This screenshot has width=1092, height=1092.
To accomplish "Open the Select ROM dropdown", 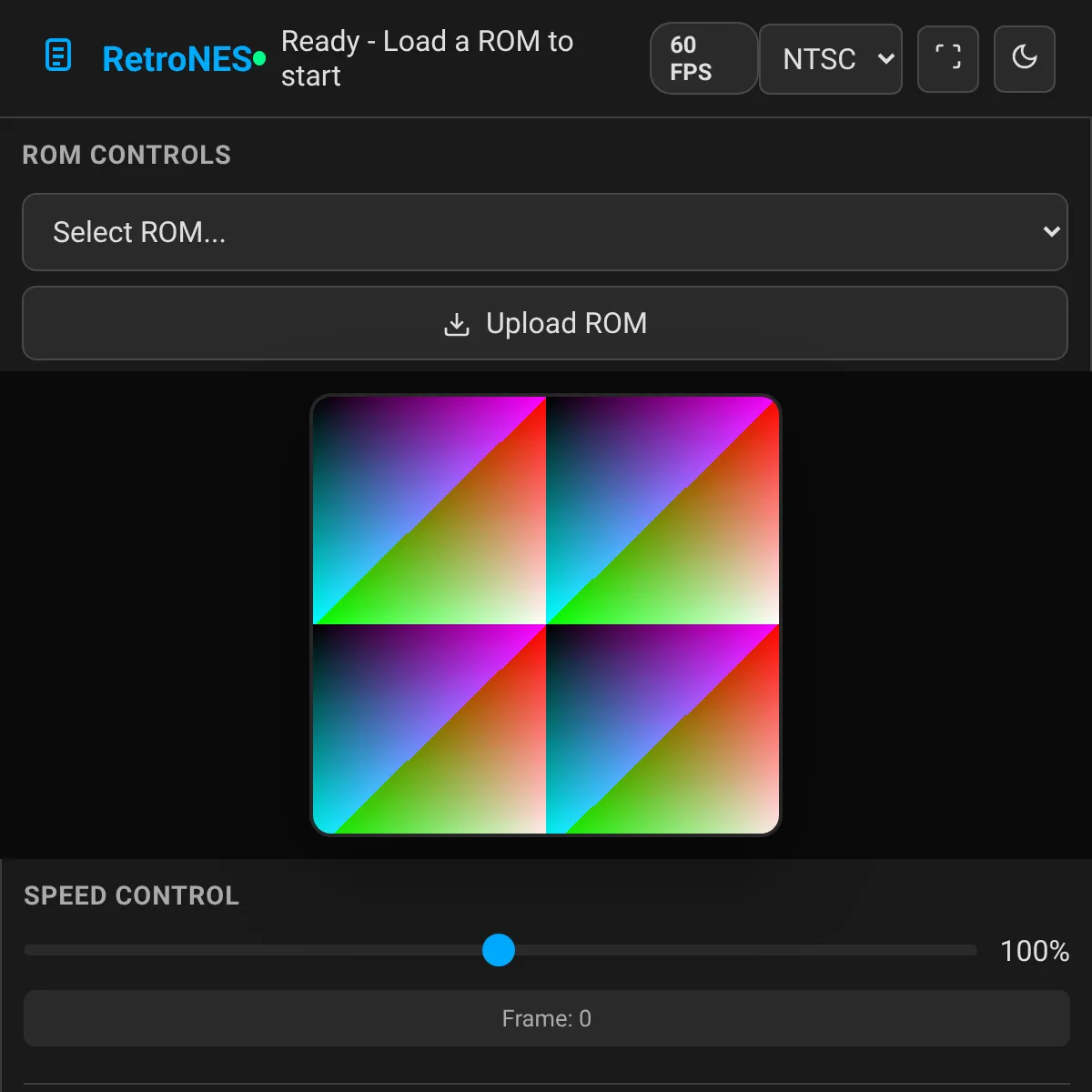I will pos(545,232).
